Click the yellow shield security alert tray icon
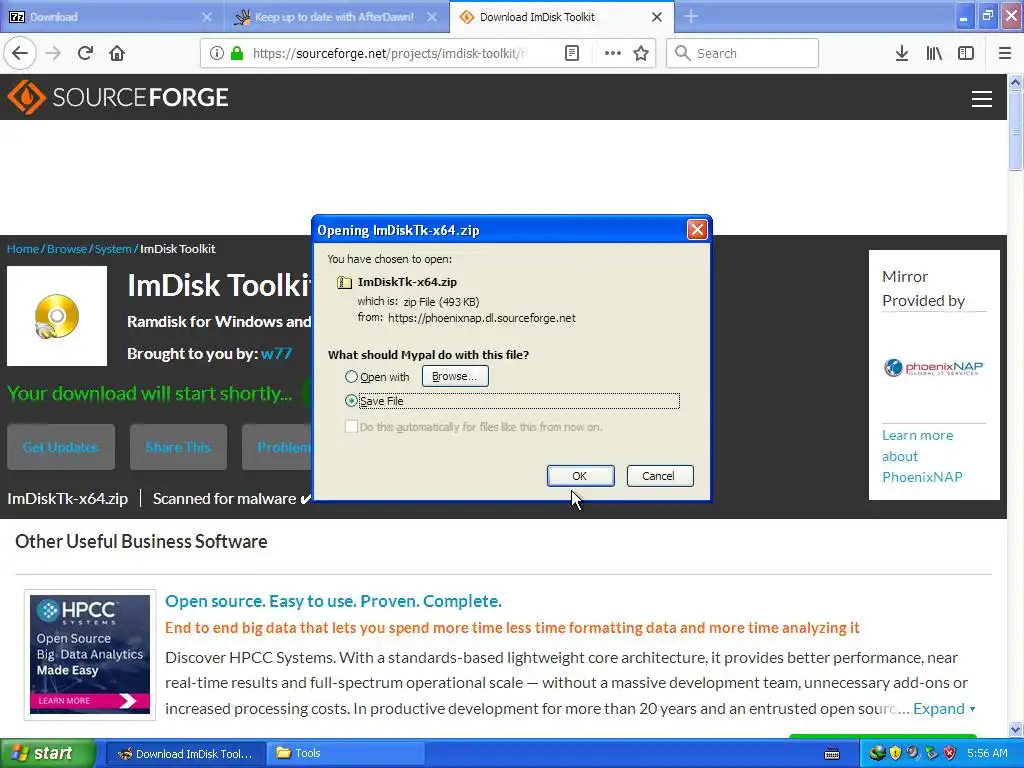The image size is (1024, 768). (895, 753)
